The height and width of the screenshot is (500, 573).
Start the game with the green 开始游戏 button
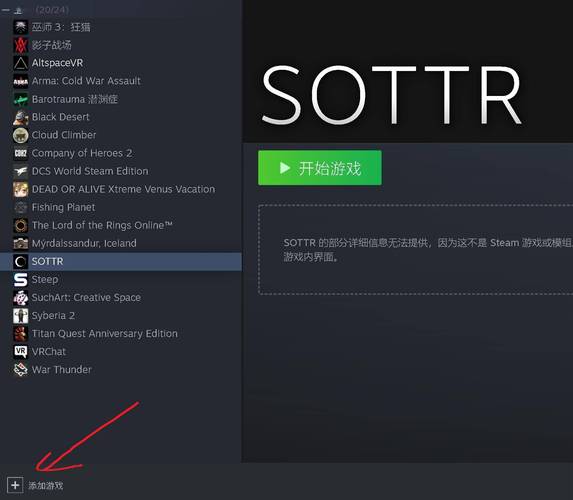pos(320,168)
